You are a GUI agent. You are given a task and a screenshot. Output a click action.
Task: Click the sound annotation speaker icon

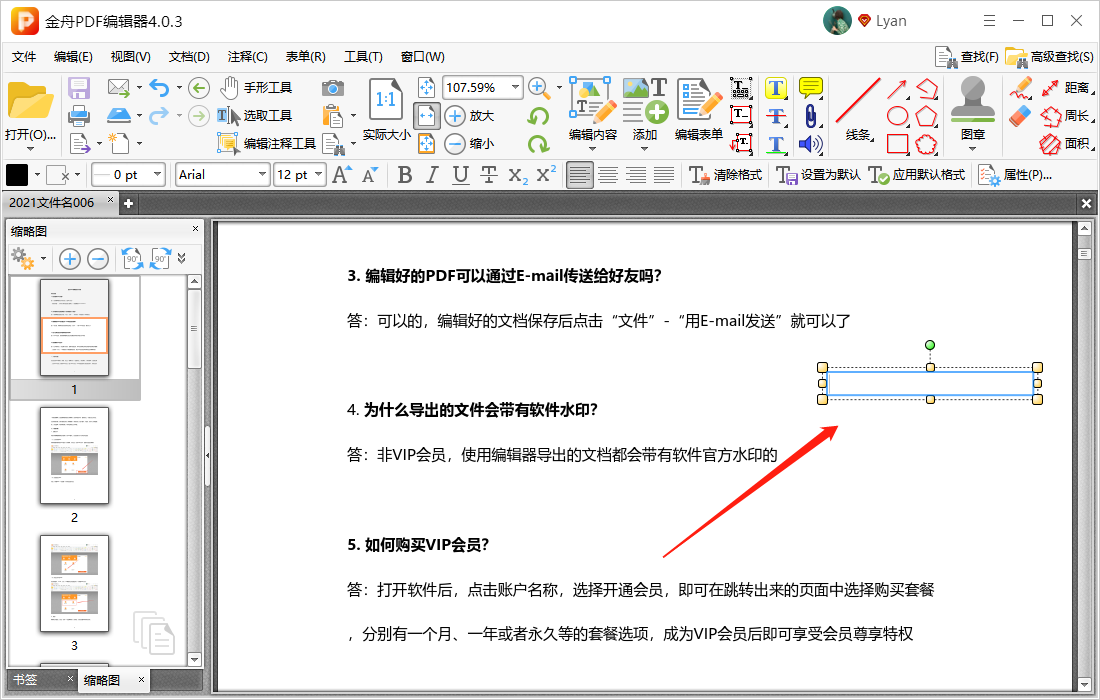point(811,144)
